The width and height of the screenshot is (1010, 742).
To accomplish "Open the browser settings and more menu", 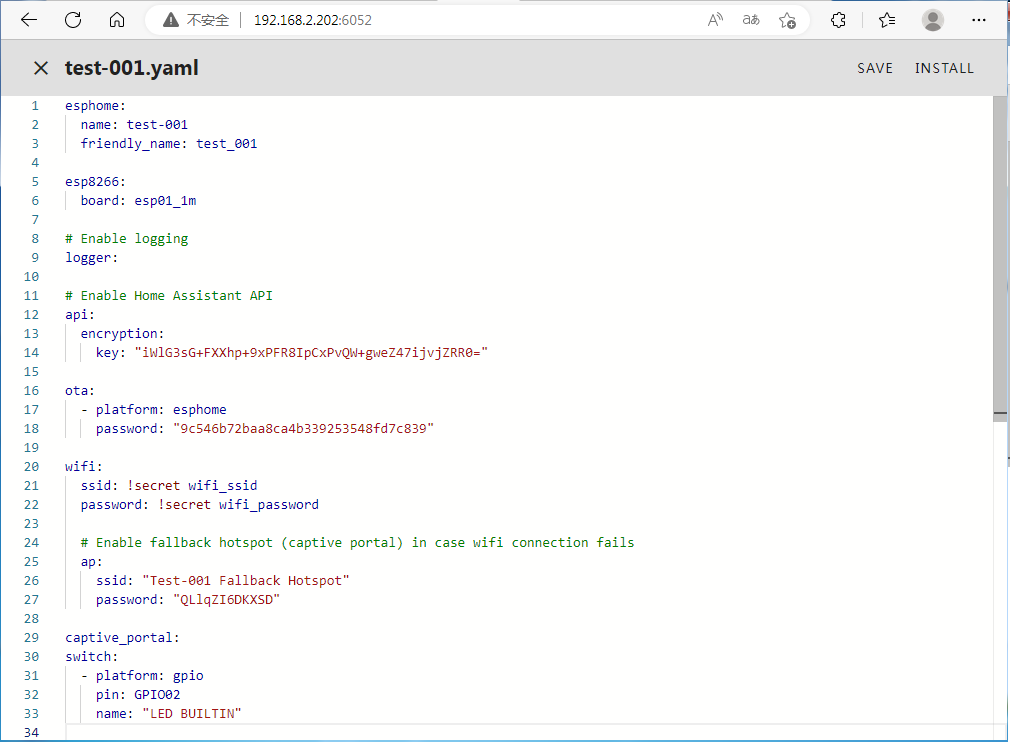I will tap(979, 20).
